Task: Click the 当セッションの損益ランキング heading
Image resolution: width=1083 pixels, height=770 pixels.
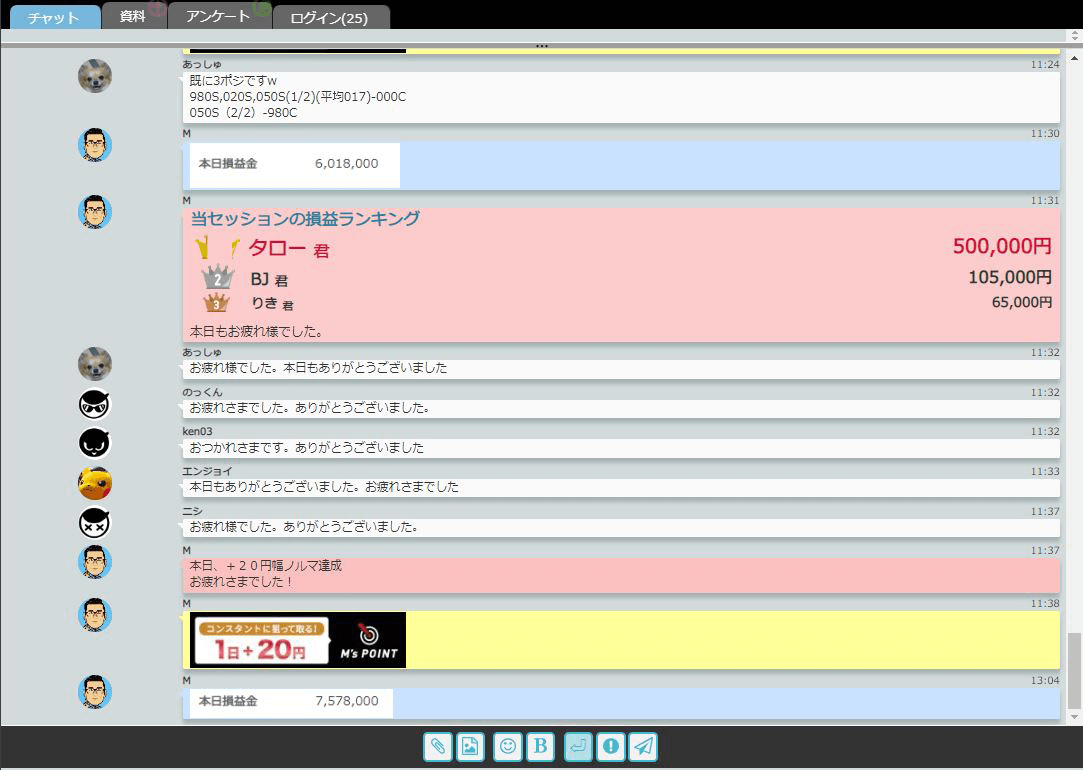Action: click(x=305, y=219)
